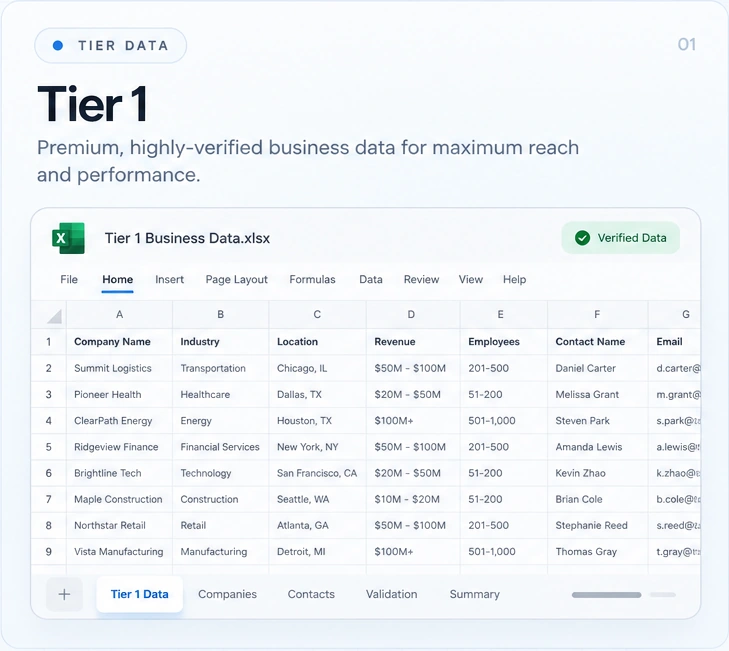729x651 pixels.
Task: Click the horizontal scrollbar thumb
Action: [x=606, y=595]
